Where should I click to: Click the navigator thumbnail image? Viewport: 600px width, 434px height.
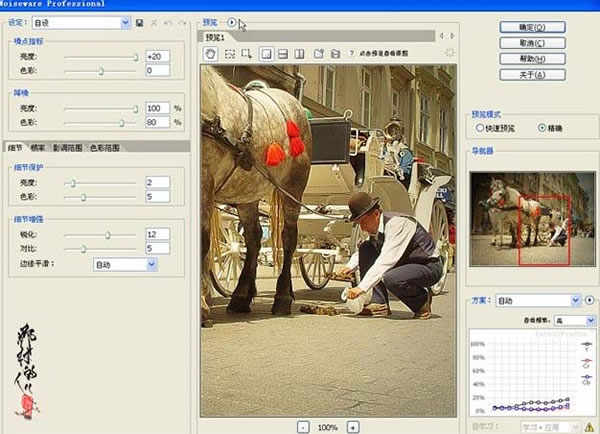coord(532,219)
